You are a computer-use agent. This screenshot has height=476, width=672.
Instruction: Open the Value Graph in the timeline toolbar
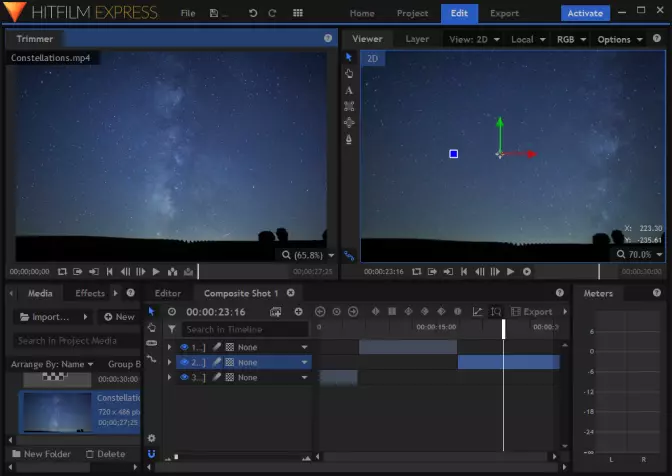click(477, 312)
